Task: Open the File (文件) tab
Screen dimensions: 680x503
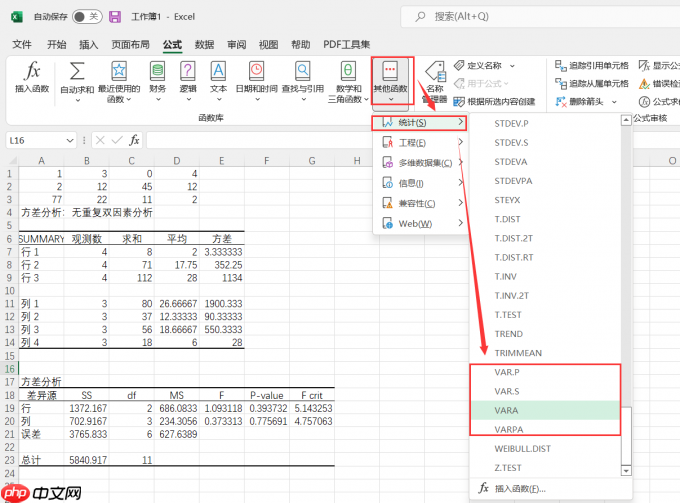Action: (x=22, y=44)
